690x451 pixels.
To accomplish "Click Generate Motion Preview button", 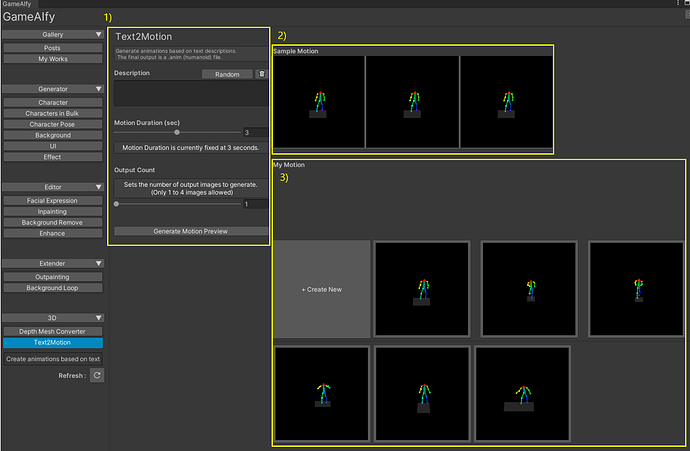I will pos(190,231).
